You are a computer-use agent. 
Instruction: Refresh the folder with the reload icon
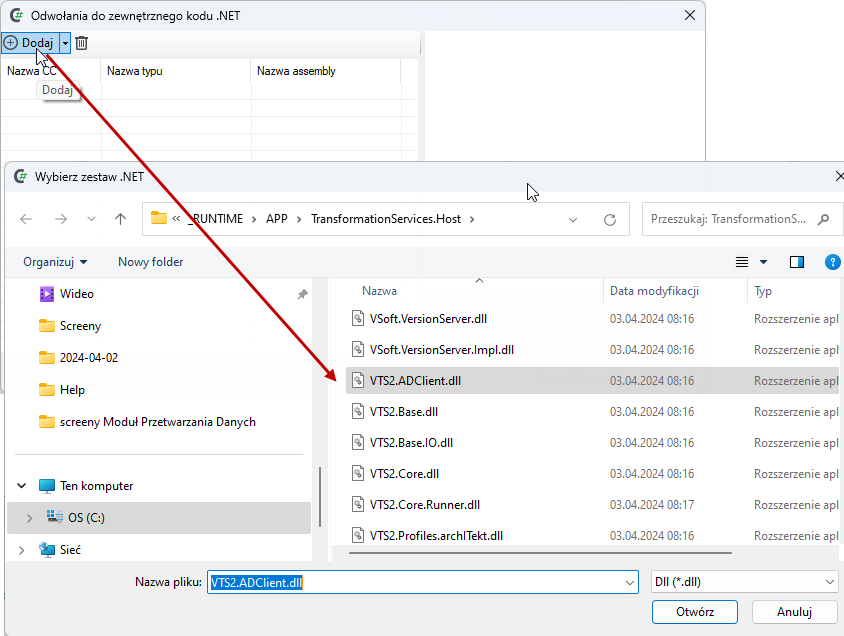click(x=610, y=220)
